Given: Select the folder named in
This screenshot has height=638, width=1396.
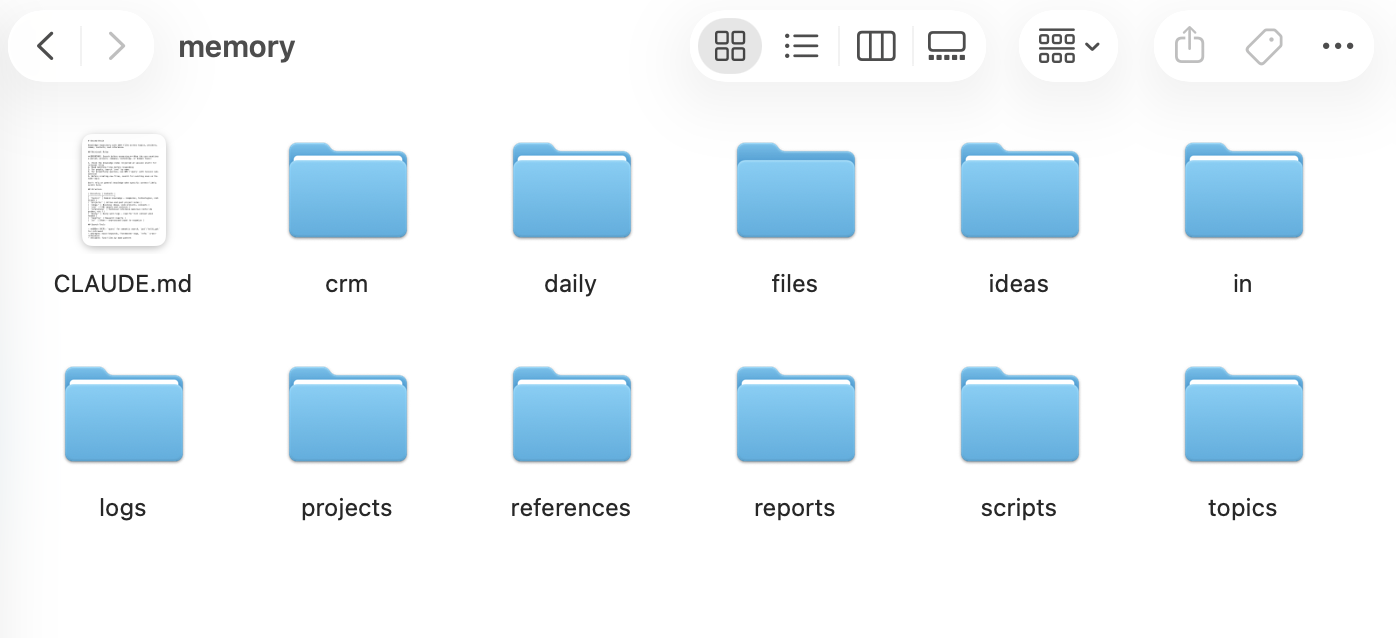Looking at the screenshot, I should tap(1243, 190).
